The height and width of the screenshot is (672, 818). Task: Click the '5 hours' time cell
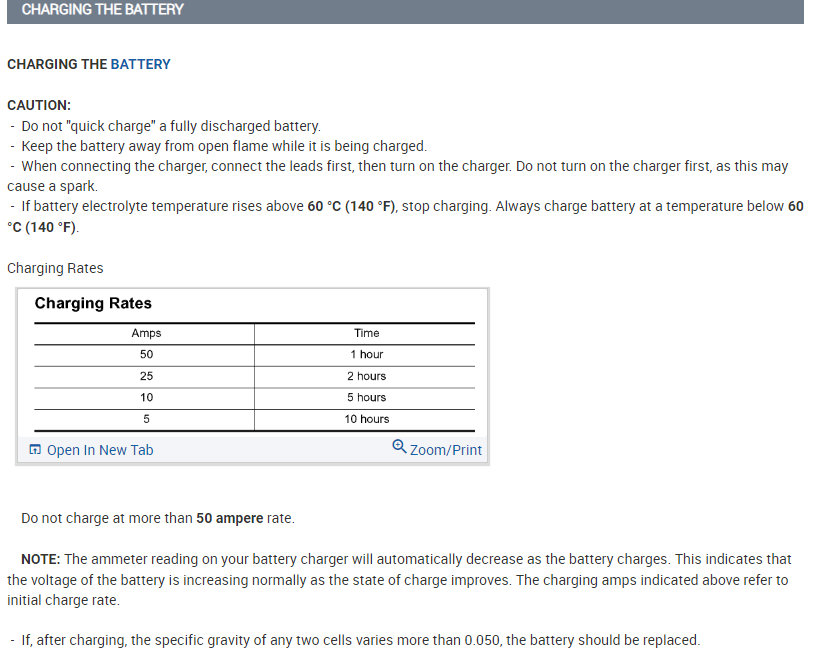tap(366, 398)
